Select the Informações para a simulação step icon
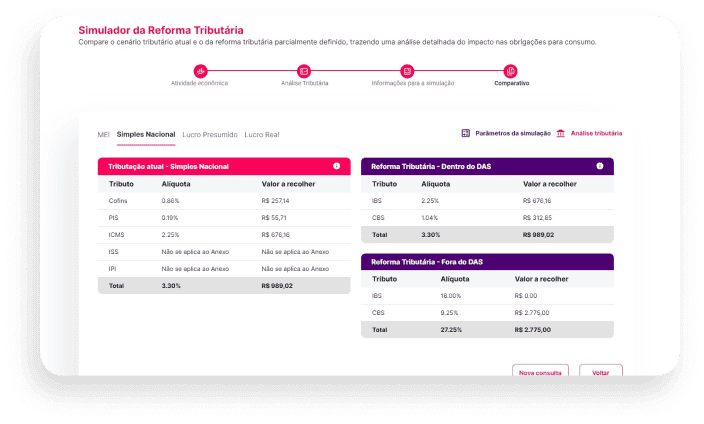 coord(407,71)
